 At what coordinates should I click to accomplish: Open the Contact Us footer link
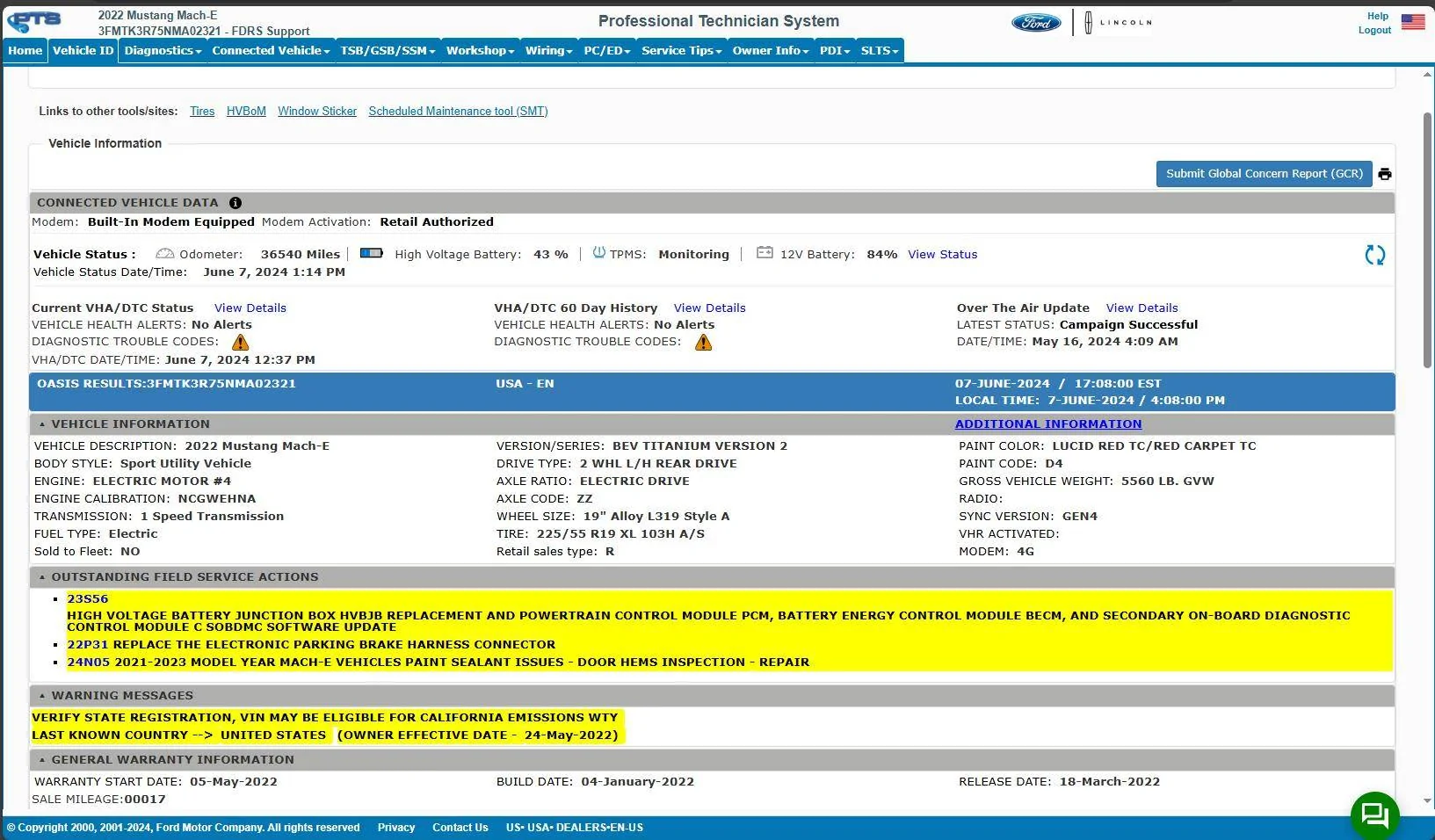(460, 828)
